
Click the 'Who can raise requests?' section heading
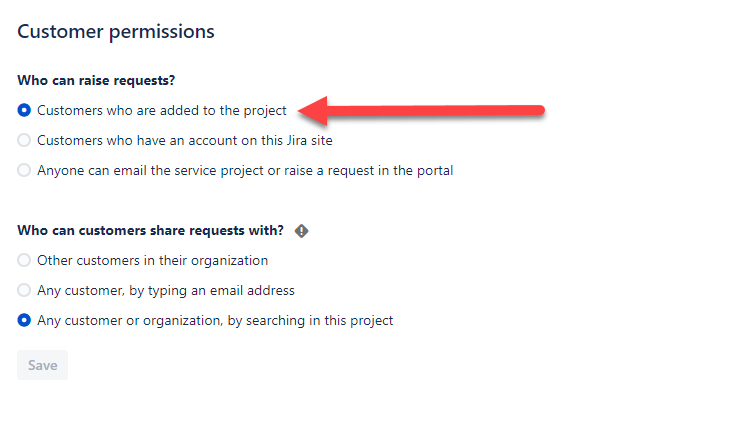pos(96,81)
